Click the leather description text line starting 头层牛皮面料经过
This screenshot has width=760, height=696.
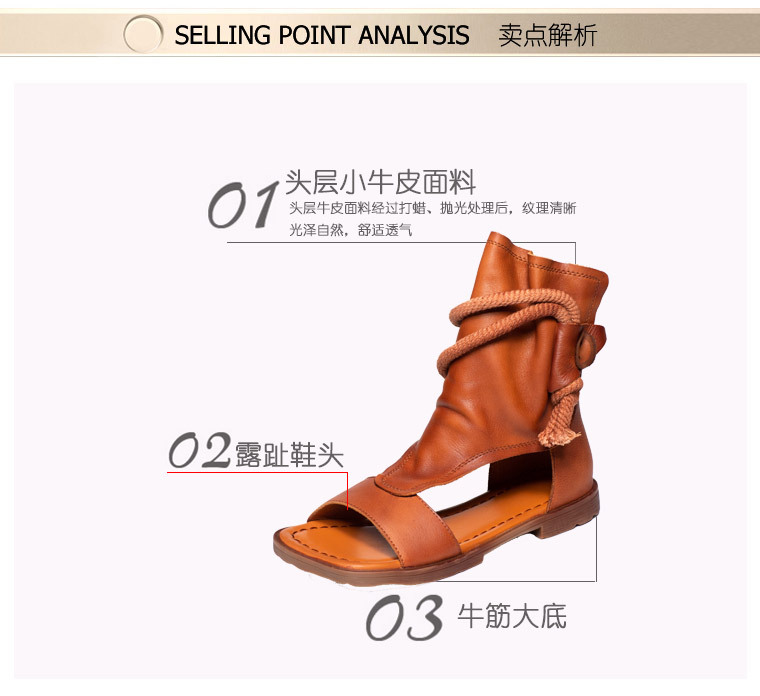point(432,208)
